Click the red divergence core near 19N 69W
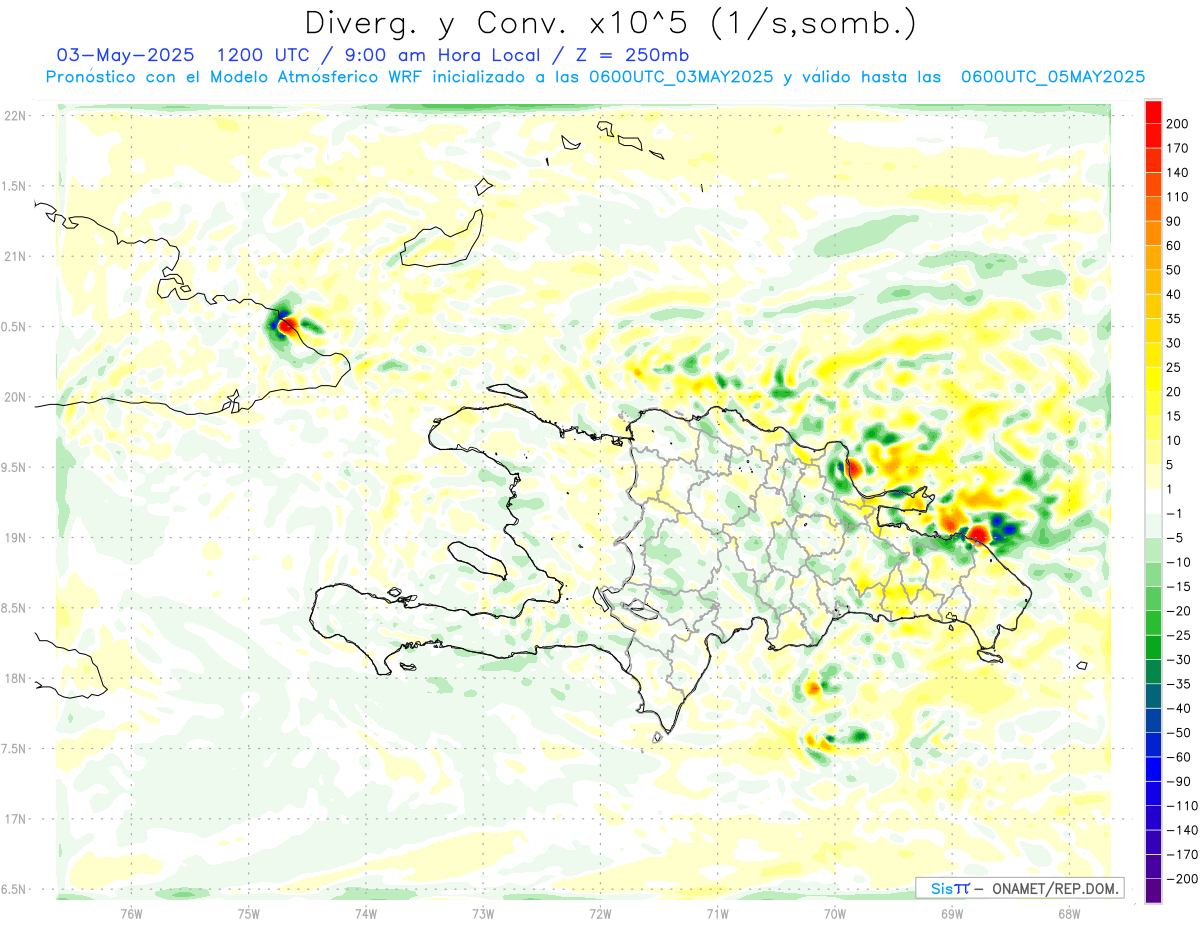This screenshot has height=927, width=1200. point(978,534)
